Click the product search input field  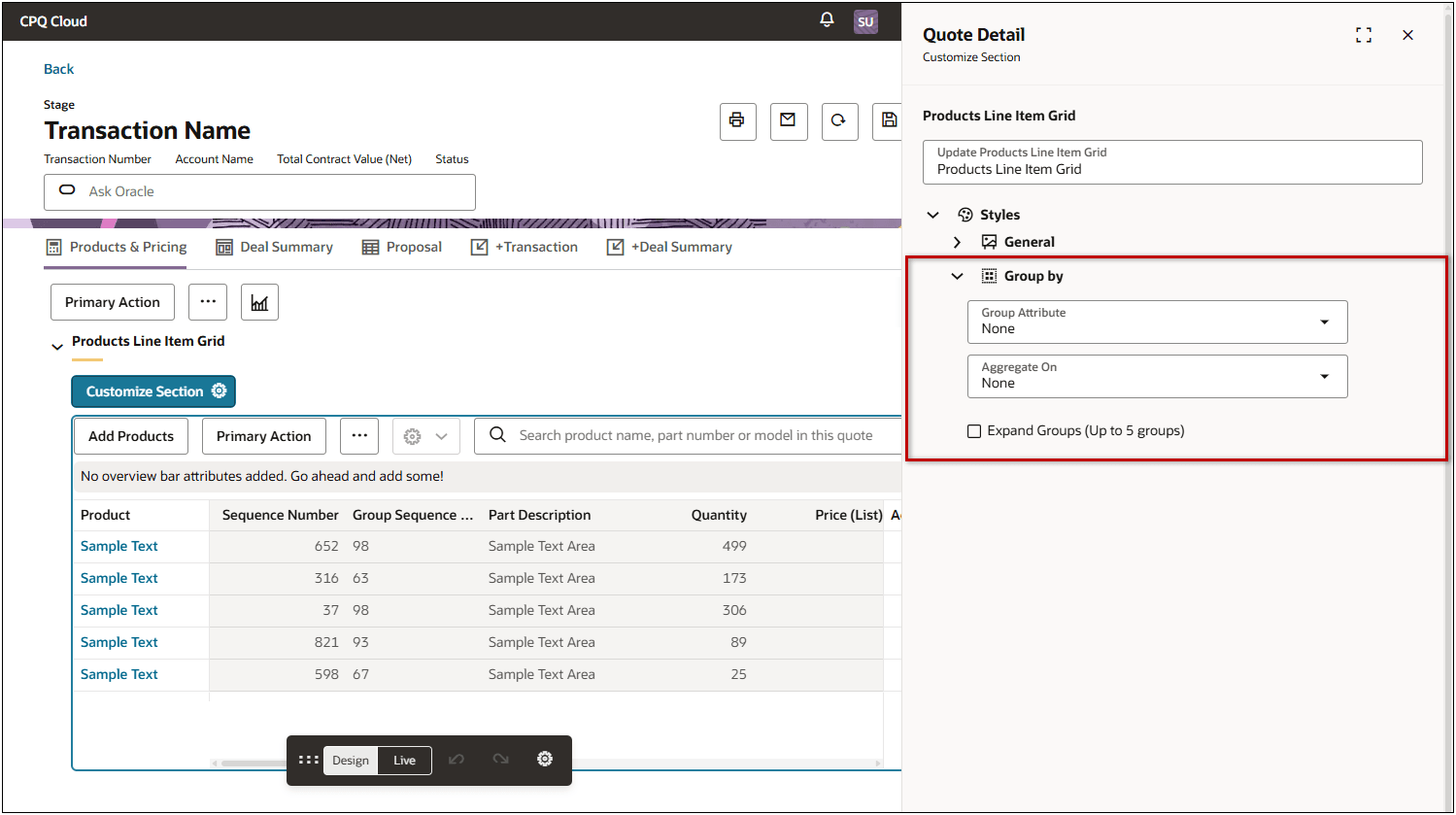coord(694,436)
